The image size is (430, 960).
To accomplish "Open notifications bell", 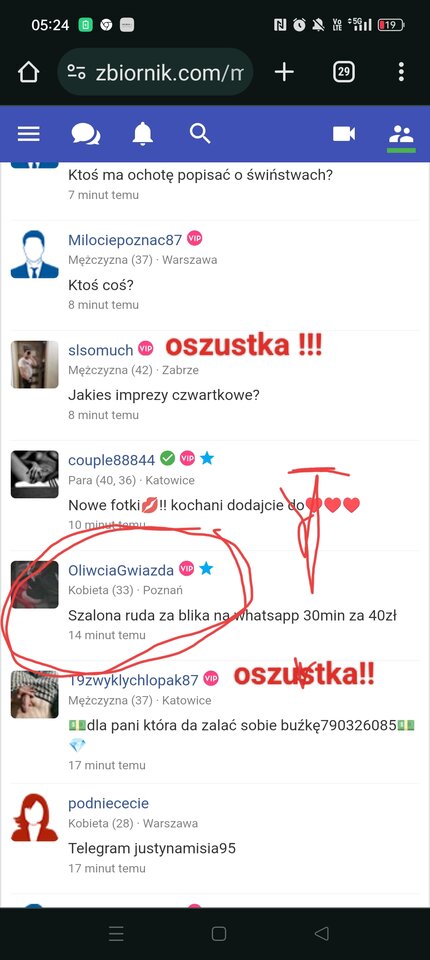I will pos(143,133).
